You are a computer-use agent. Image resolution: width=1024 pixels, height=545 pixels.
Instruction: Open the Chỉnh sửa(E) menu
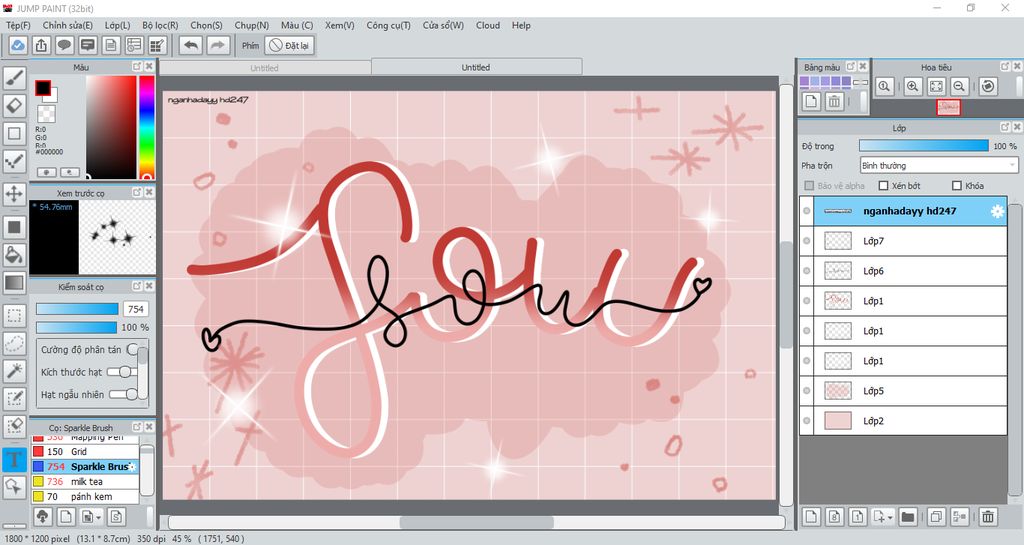click(x=68, y=25)
